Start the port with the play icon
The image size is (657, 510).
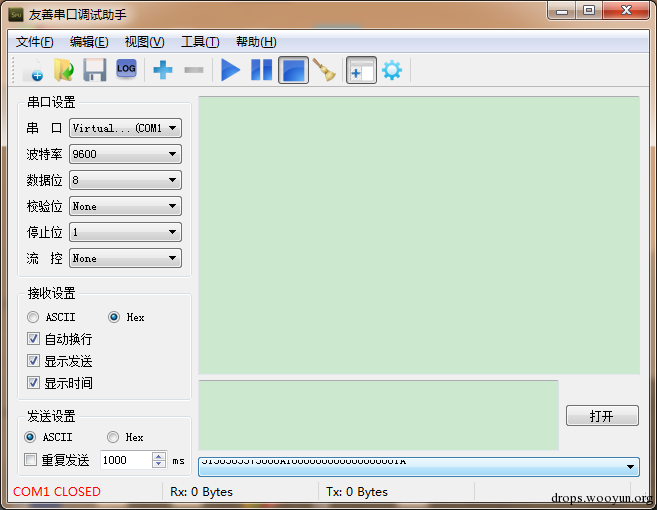pos(230,70)
